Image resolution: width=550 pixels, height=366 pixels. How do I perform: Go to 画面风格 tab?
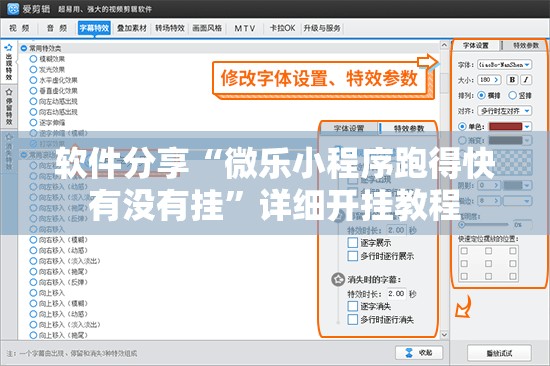(x=207, y=28)
